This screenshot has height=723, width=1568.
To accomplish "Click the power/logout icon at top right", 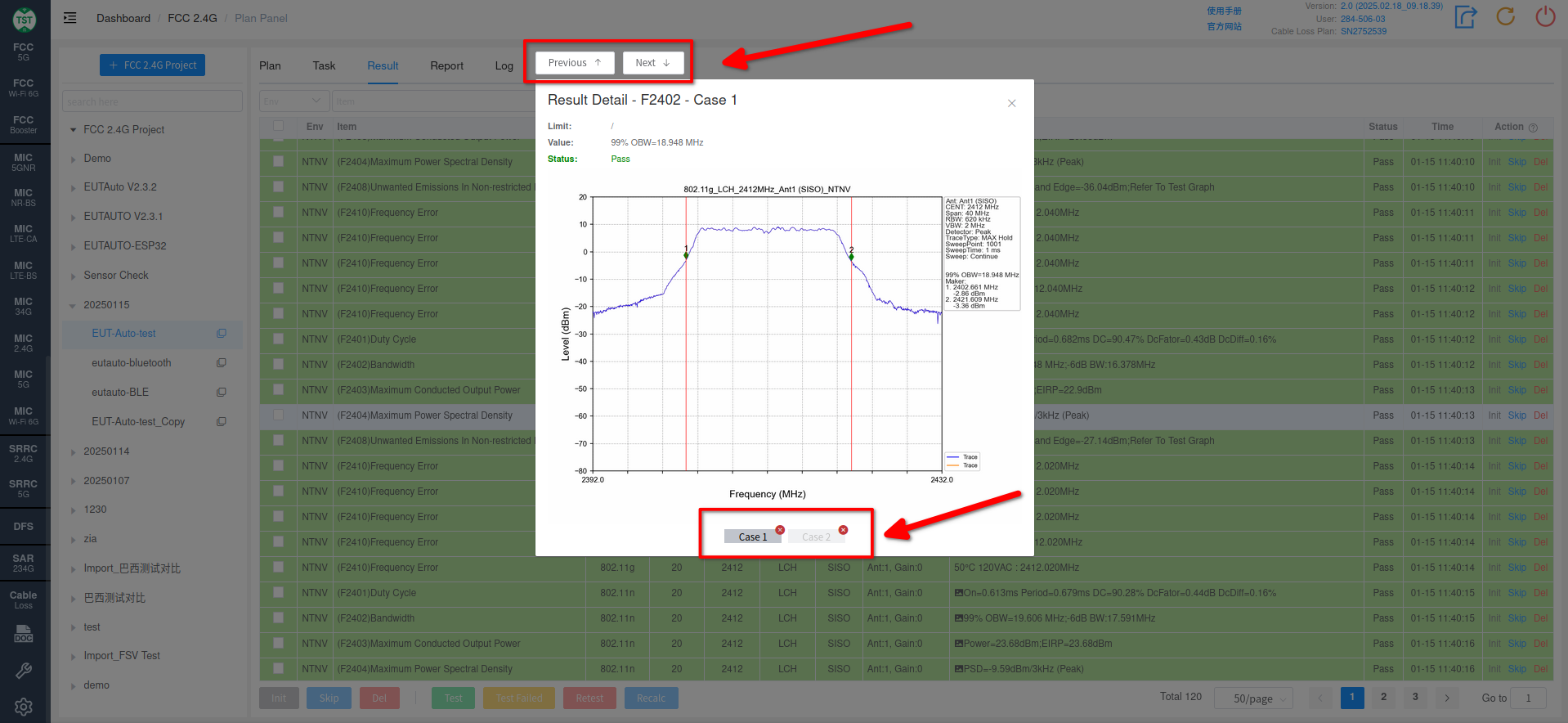I will tap(1544, 17).
